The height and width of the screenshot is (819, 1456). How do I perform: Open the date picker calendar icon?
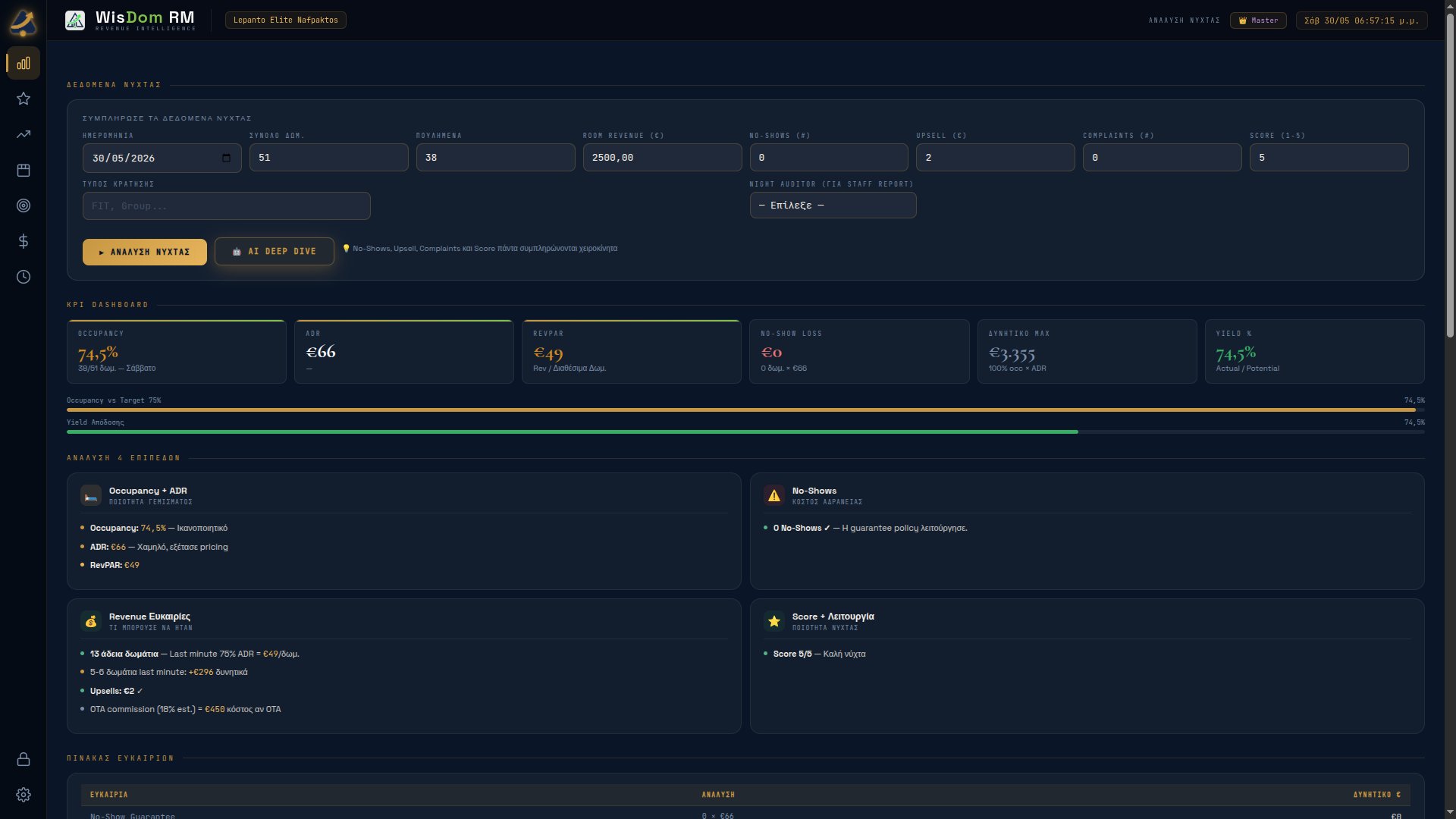click(226, 158)
